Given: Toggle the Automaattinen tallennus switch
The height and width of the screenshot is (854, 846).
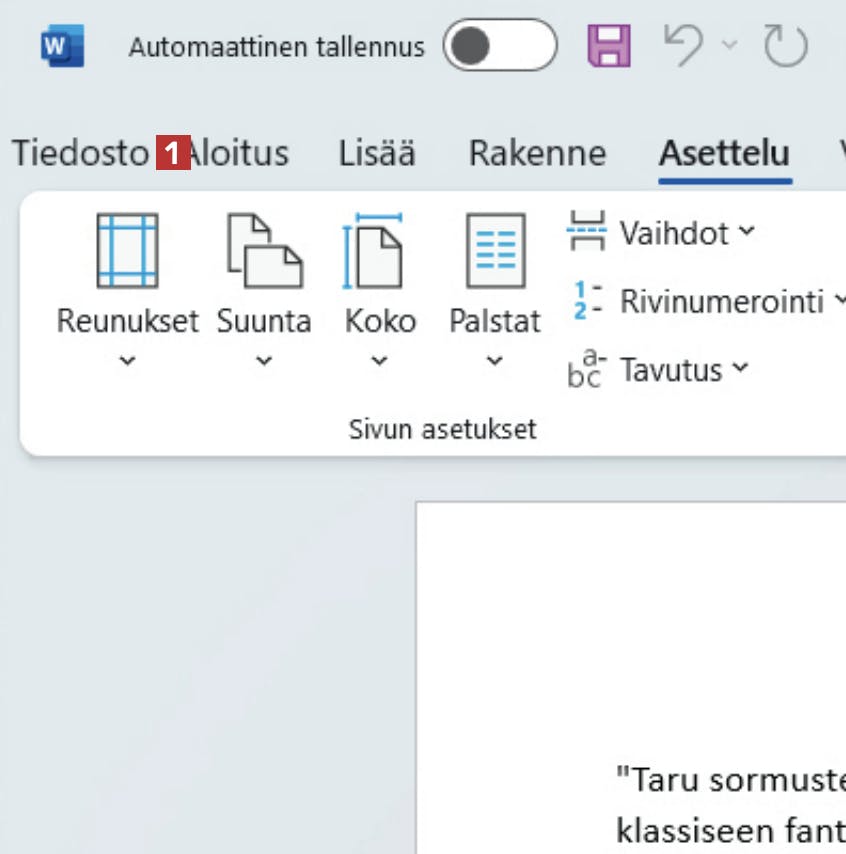Looking at the screenshot, I should tap(499, 46).
